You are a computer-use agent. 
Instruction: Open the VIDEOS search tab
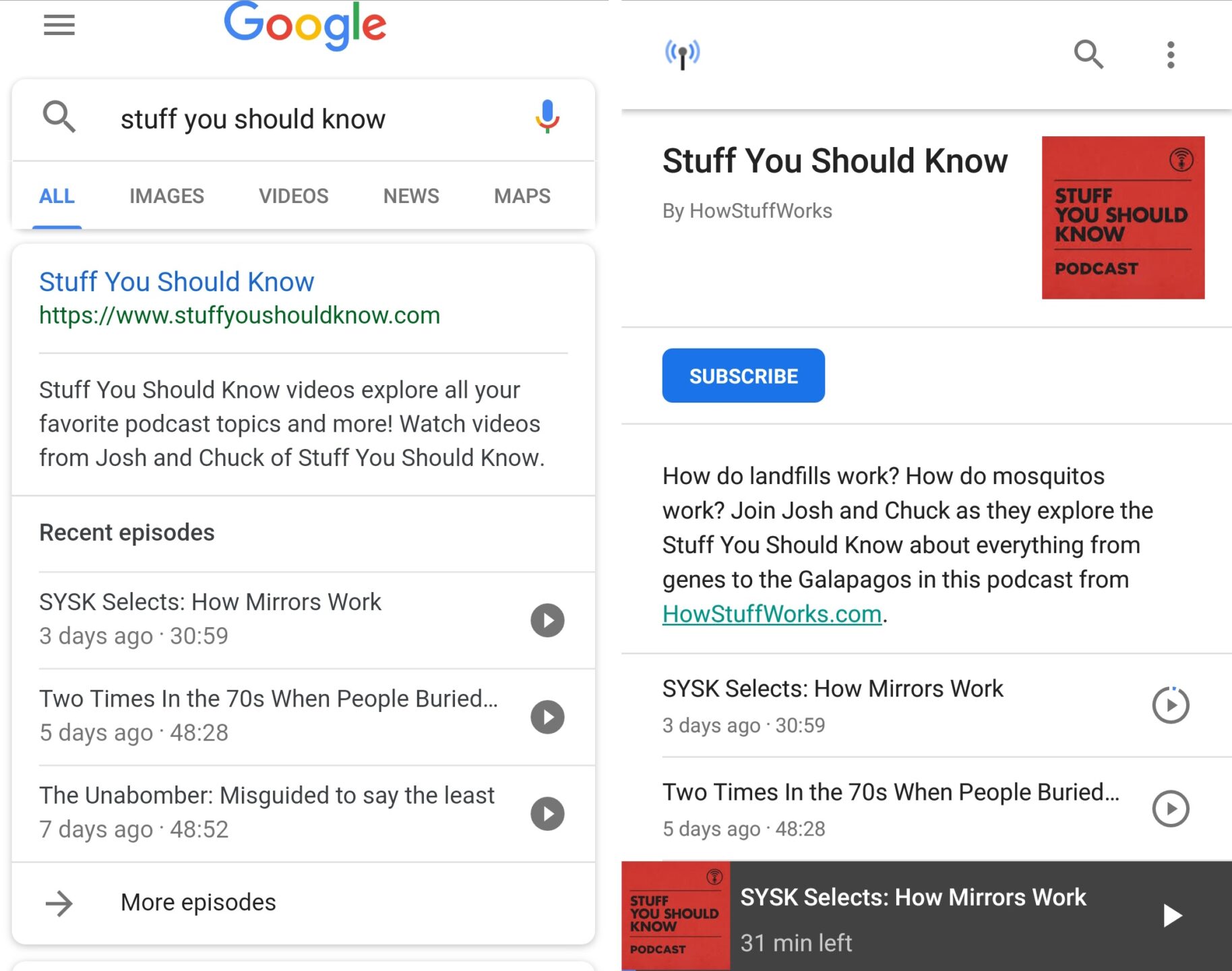point(294,196)
